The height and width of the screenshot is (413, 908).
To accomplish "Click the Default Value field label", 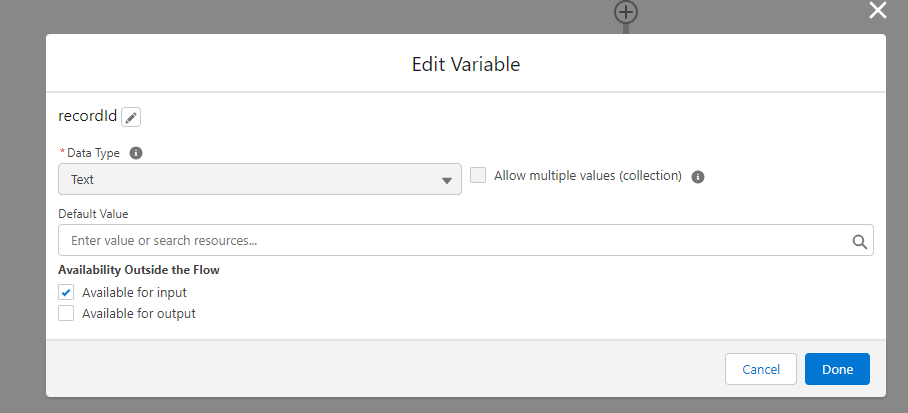I will pos(93,213).
